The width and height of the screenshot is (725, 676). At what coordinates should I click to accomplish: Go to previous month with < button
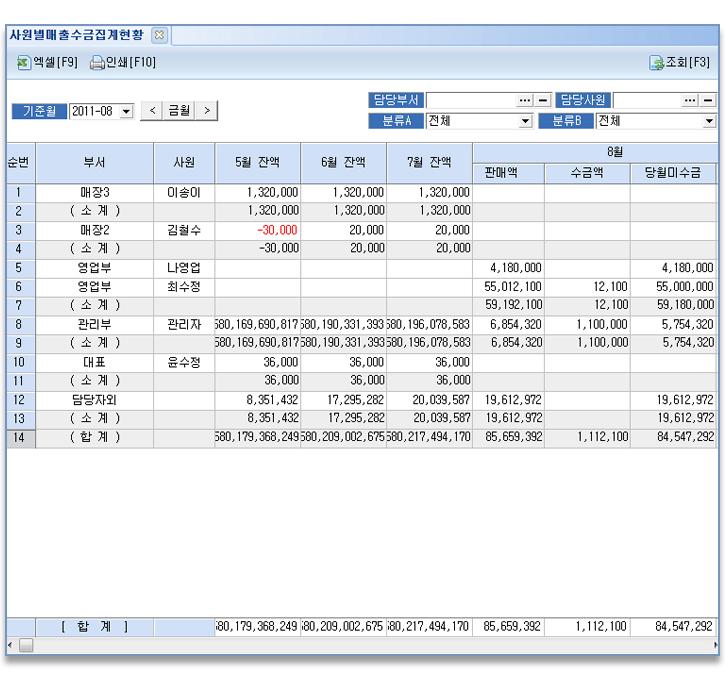(x=152, y=110)
